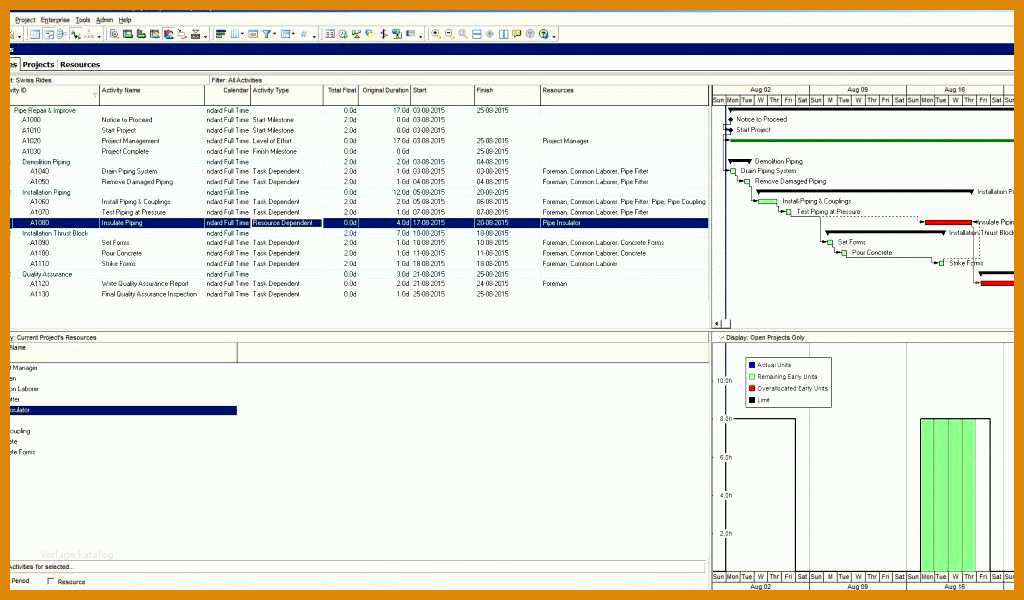Click the Schedule clock icon
The image size is (1024, 600).
pyautogui.click(x=343, y=34)
